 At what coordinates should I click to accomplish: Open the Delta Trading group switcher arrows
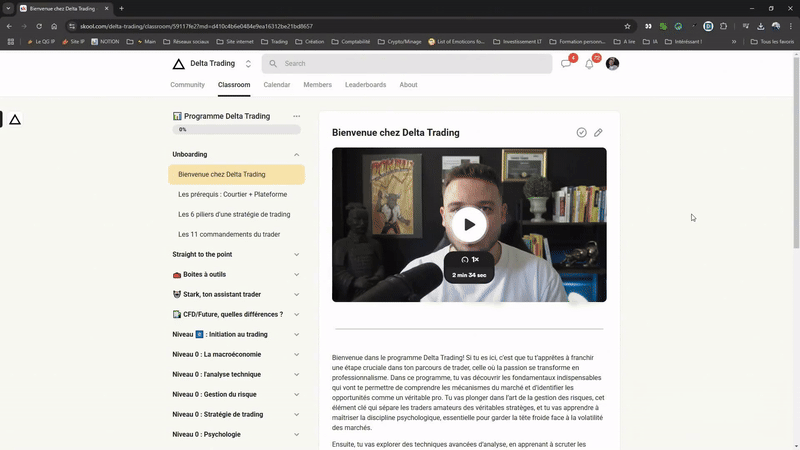(x=248, y=64)
